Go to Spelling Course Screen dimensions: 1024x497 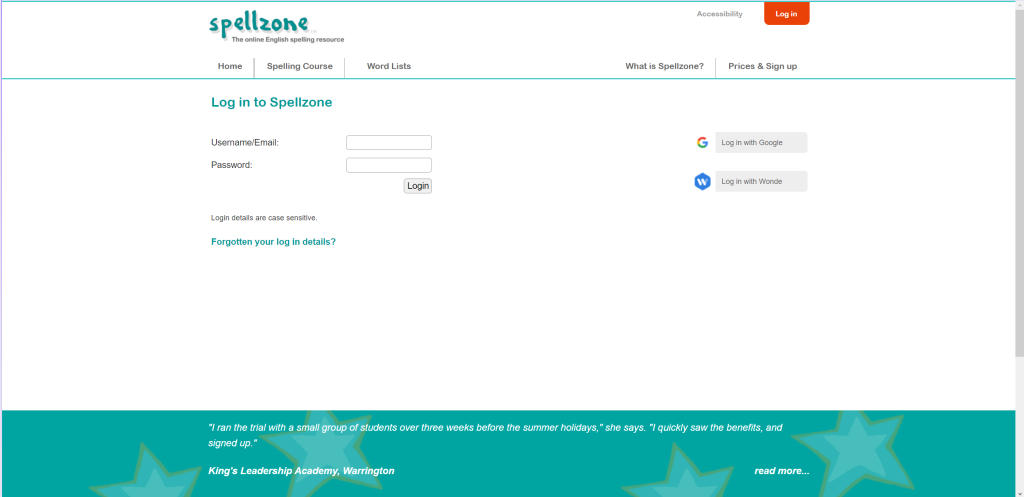pos(300,66)
